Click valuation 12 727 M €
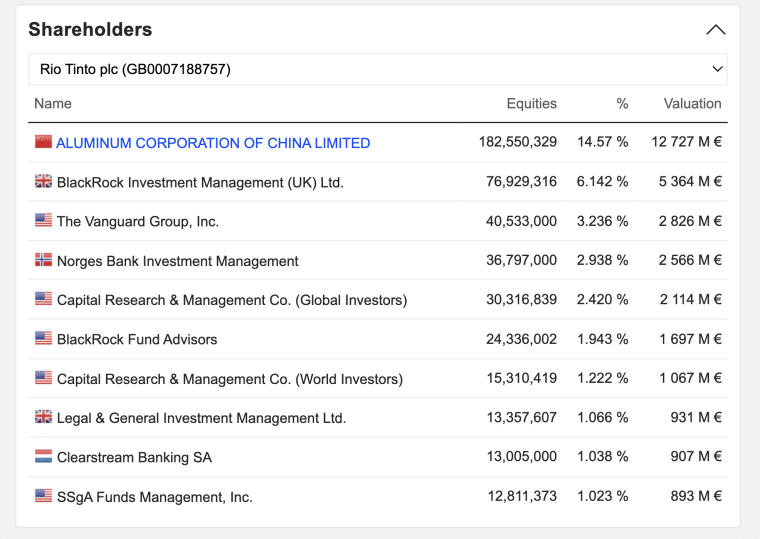This screenshot has width=760, height=539. click(686, 142)
